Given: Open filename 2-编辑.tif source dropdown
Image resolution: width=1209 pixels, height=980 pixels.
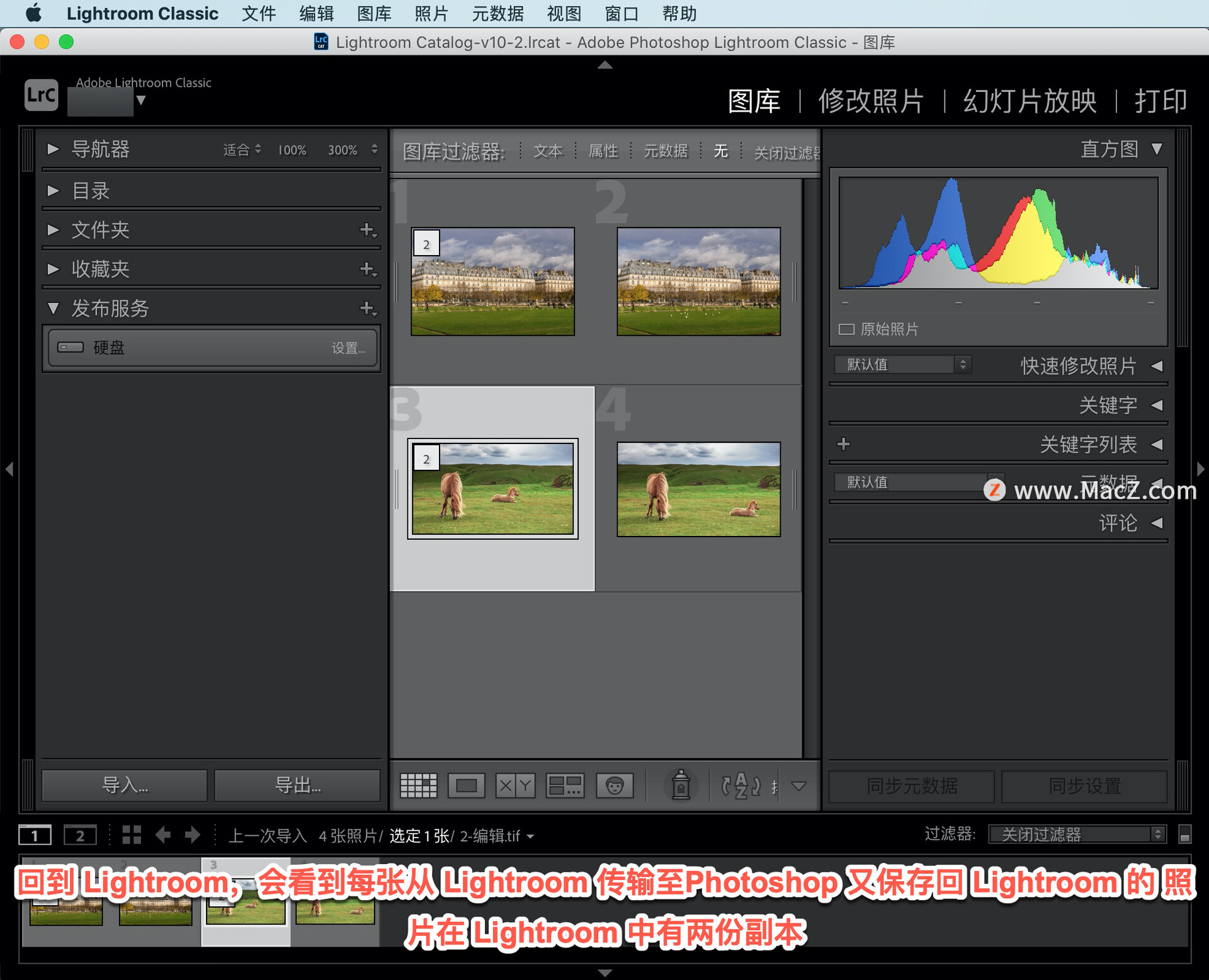Looking at the screenshot, I should point(497,836).
